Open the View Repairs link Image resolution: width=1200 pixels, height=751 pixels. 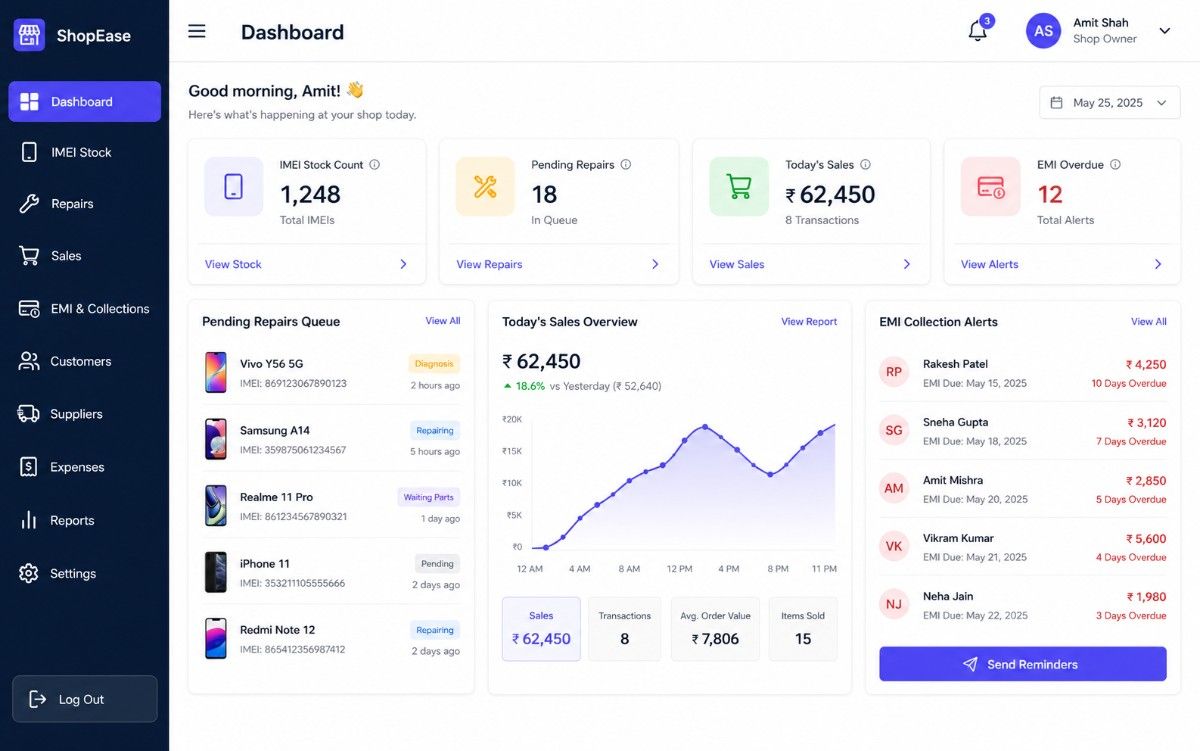(489, 264)
